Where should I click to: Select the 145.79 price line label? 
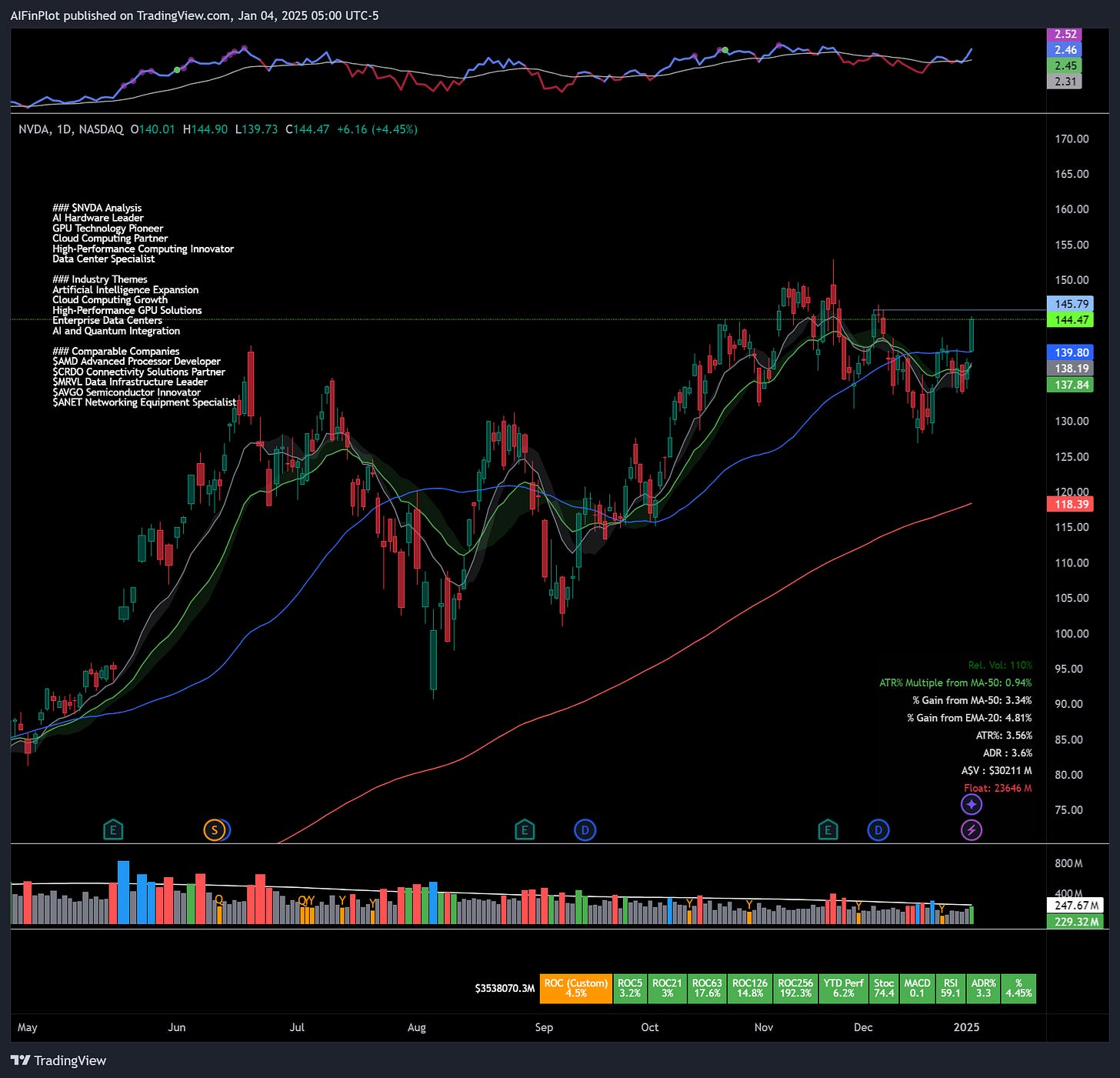click(1072, 304)
